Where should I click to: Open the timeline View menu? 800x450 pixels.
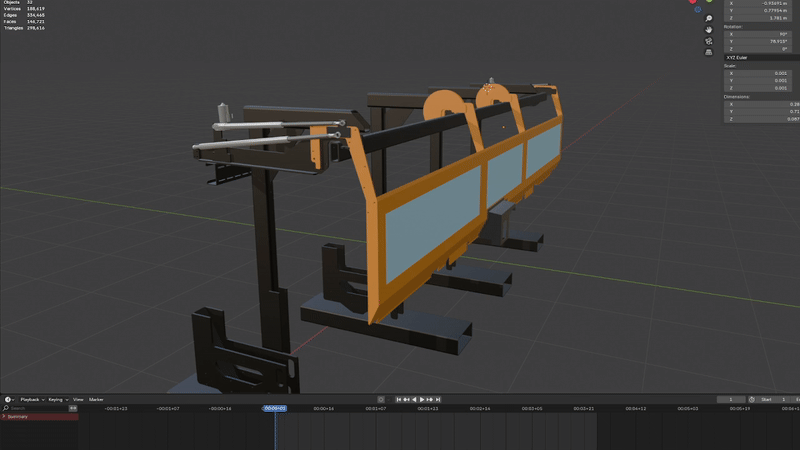(78, 399)
